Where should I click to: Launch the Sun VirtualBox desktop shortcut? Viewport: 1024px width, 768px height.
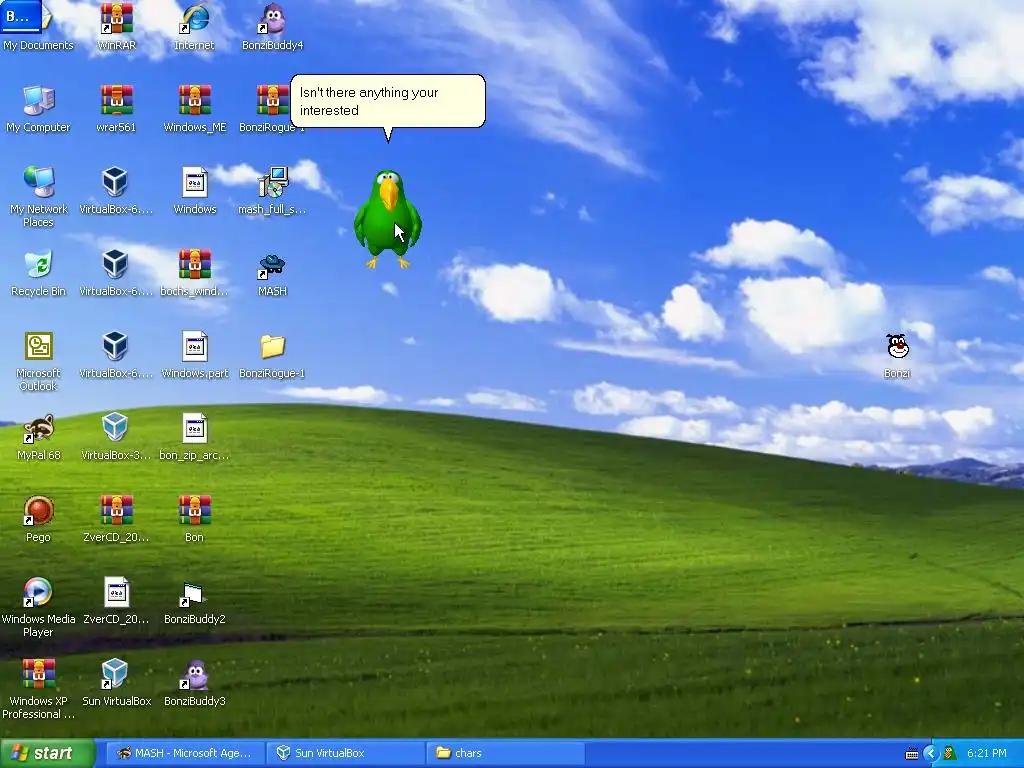pos(116,675)
